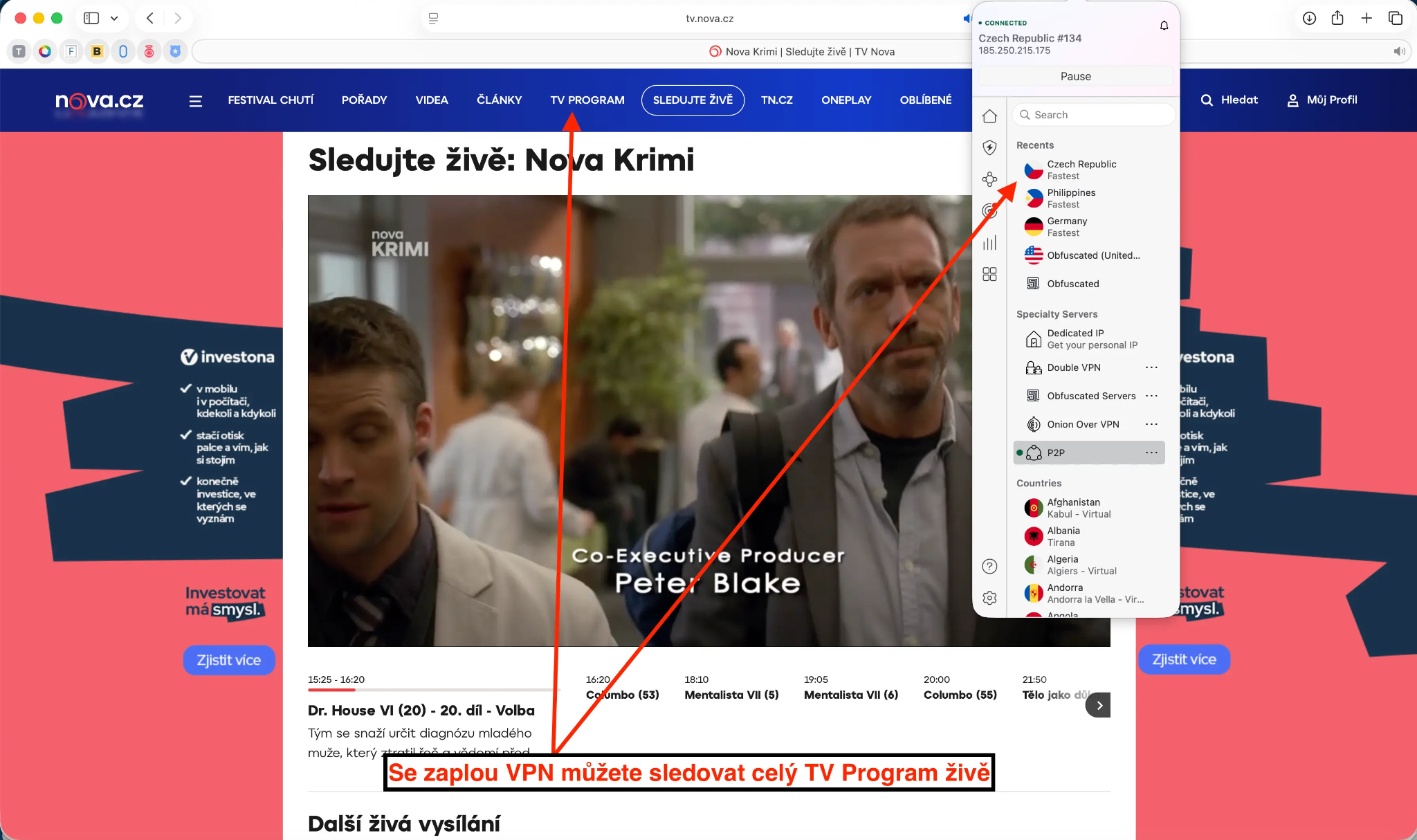Open Obfuscated Servers options menu
The height and width of the screenshot is (840, 1417).
[1153, 395]
